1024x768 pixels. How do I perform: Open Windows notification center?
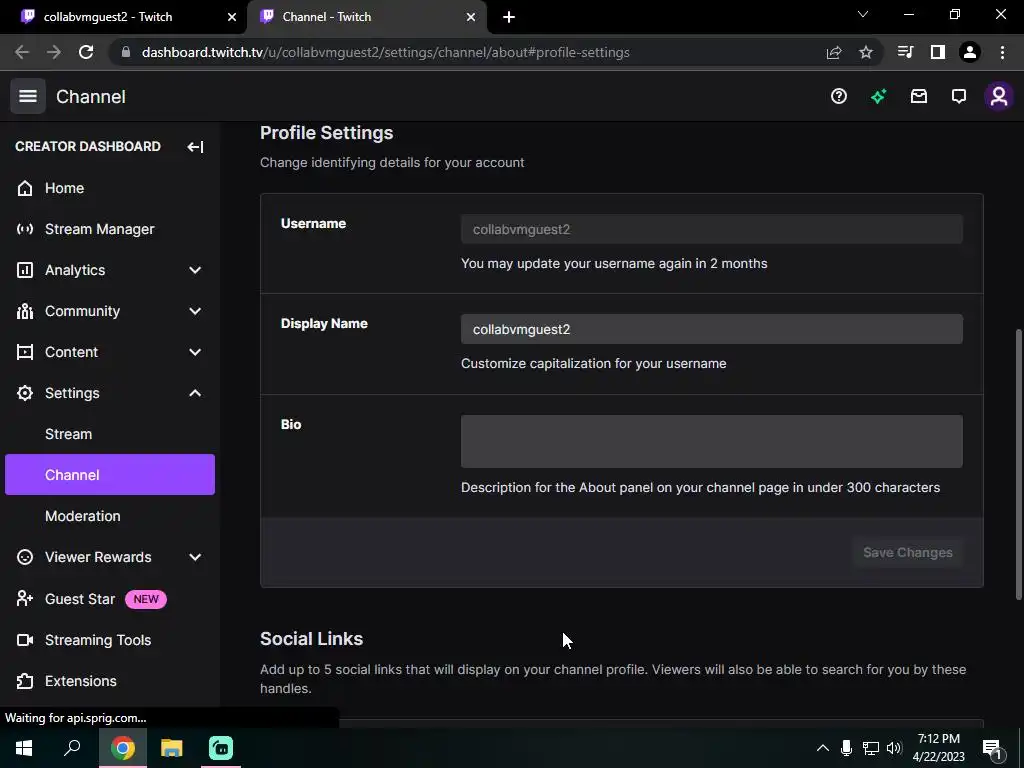pyautogui.click(x=992, y=749)
